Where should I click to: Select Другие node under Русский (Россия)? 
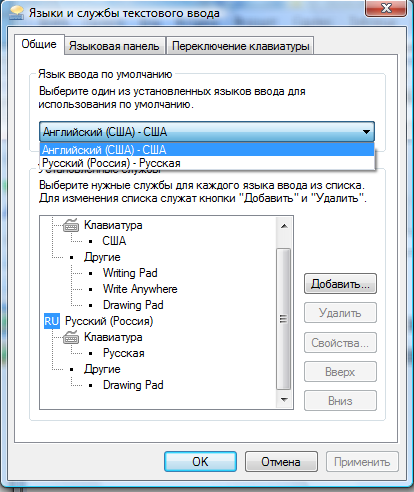[x=102, y=369]
